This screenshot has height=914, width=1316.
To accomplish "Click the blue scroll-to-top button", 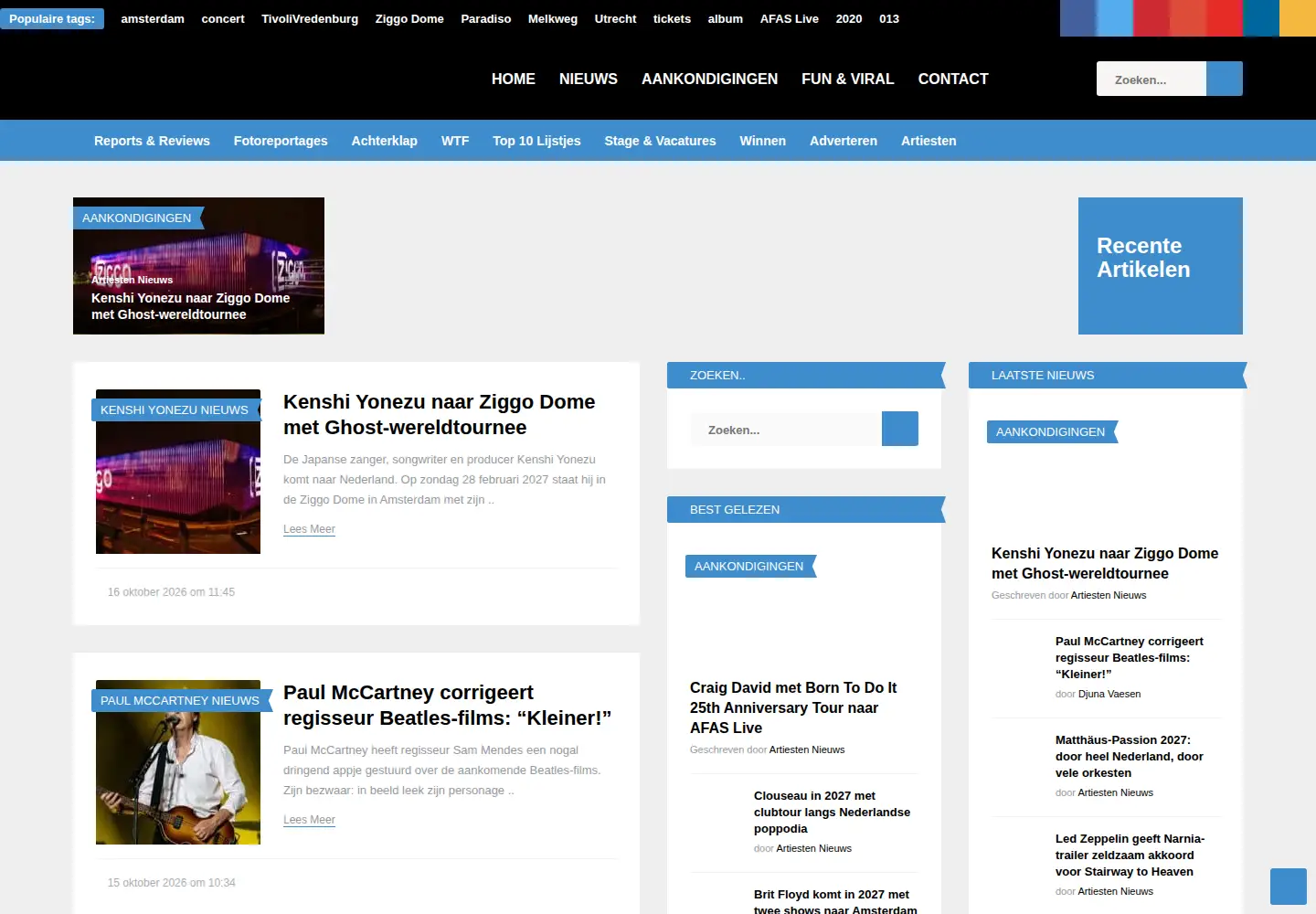I will pyautogui.click(x=1289, y=887).
